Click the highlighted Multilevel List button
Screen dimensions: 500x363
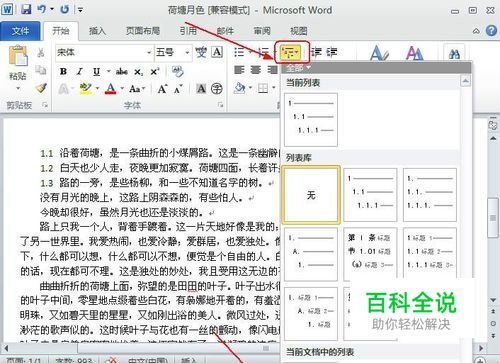tap(291, 52)
